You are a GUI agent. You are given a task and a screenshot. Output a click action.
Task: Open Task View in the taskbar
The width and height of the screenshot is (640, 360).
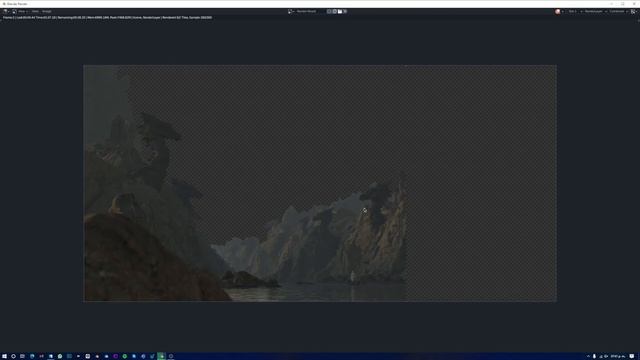pos(22,356)
